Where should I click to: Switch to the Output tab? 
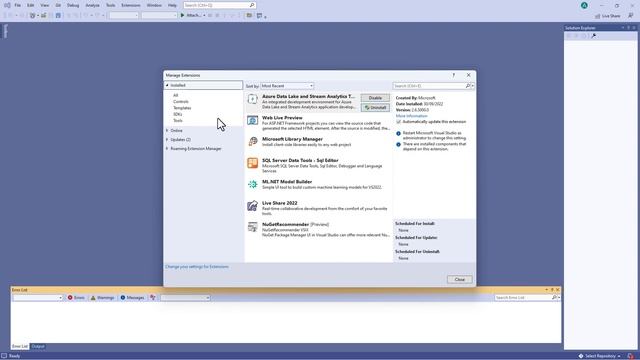coord(38,346)
